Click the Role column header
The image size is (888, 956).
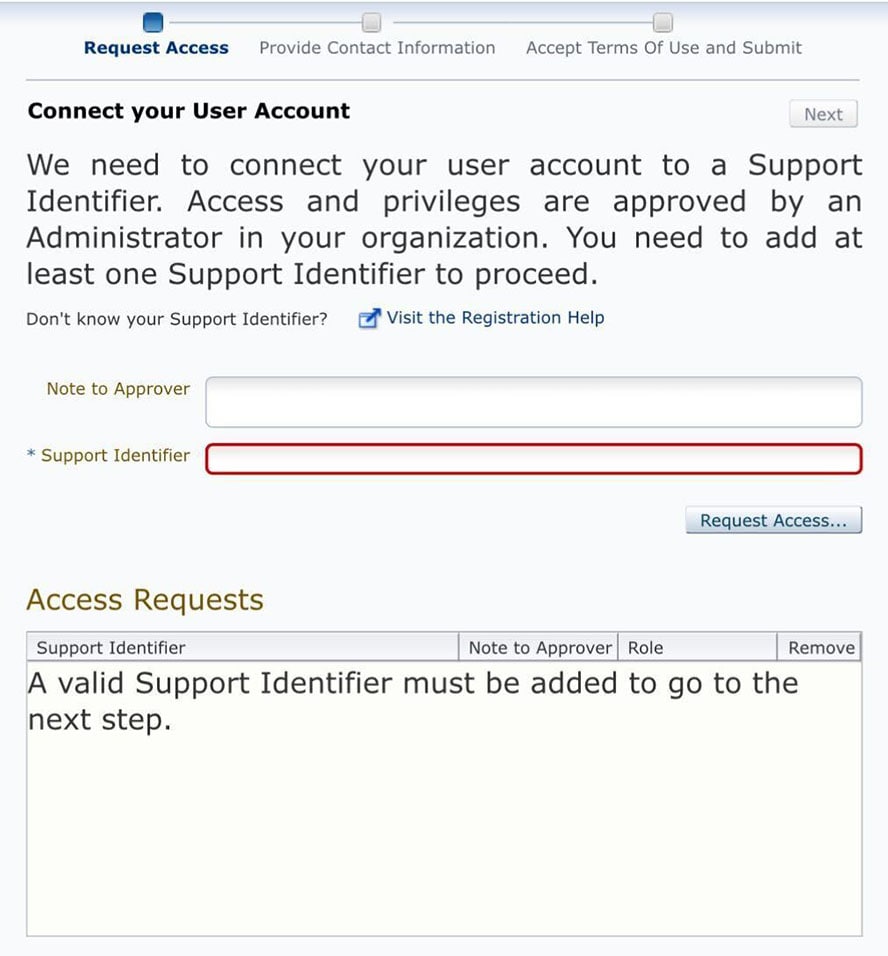pos(646,648)
